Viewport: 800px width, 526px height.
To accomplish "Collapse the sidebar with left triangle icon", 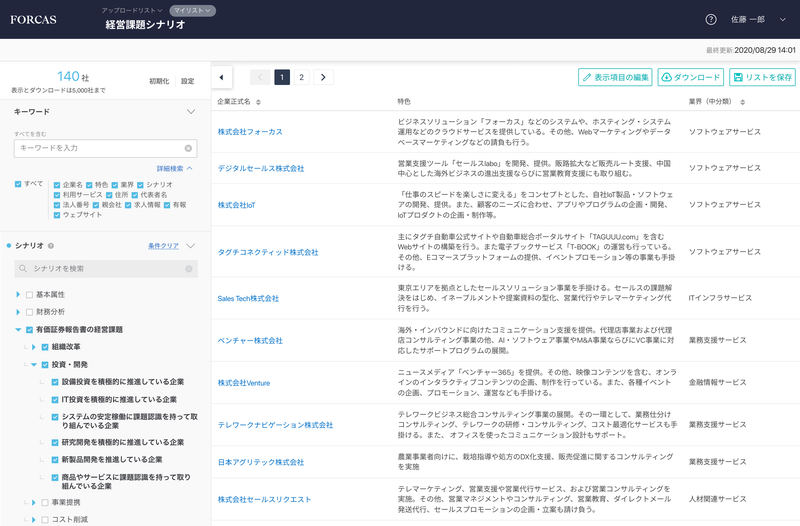I will click(x=221, y=78).
